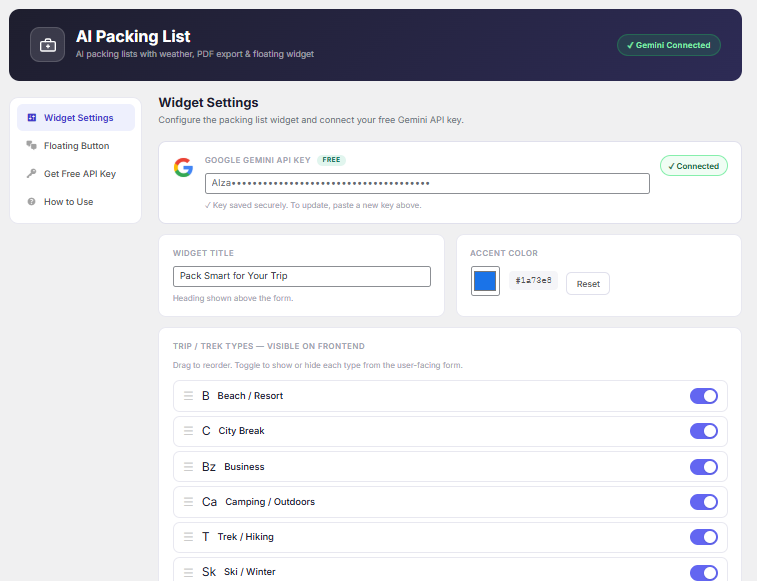Screen dimensions: 757x581
Task: Click the Reset accent color button
Action: click(588, 283)
